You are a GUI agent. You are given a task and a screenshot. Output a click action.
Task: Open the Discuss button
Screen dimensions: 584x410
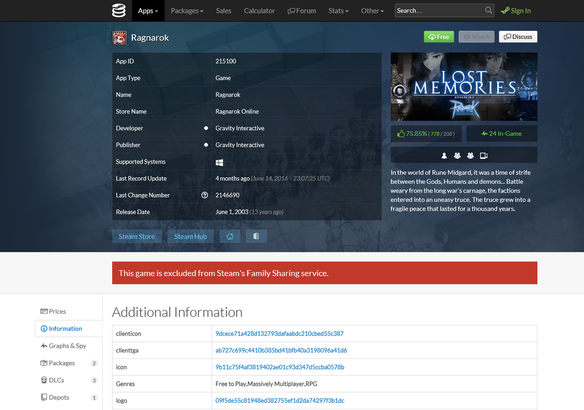point(518,37)
